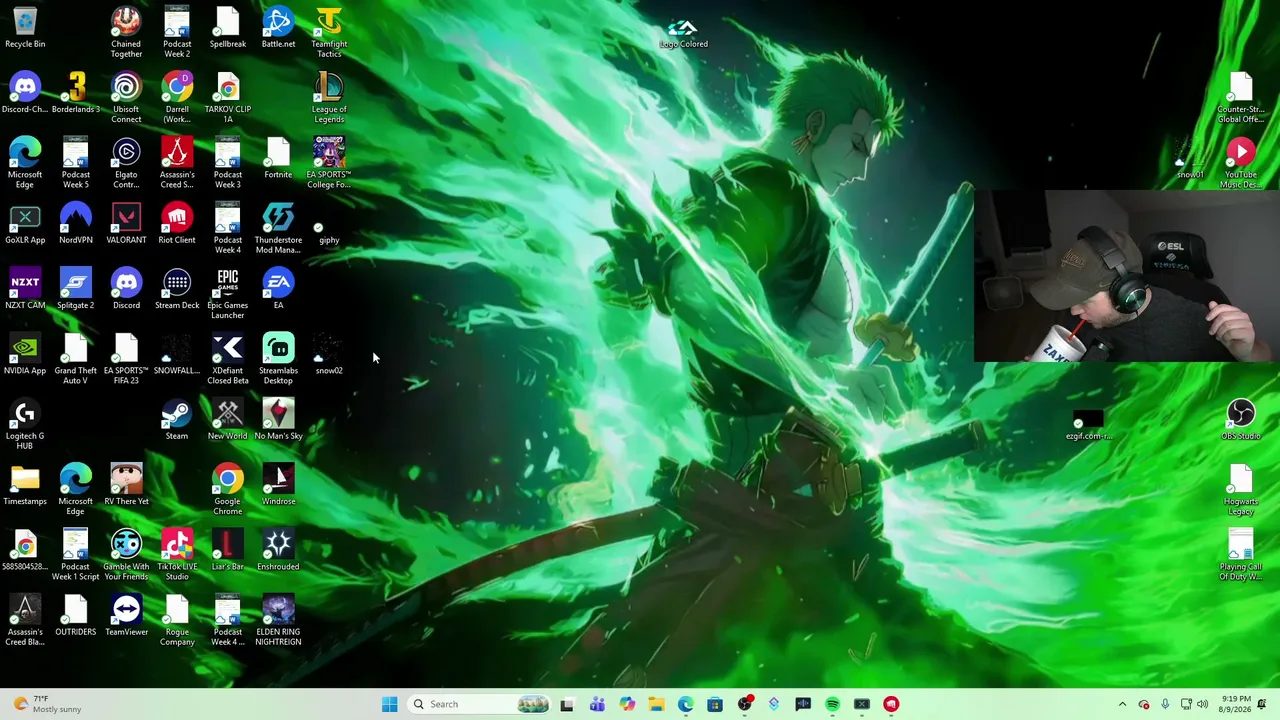Open Logitech G HUB shortcut

point(25,424)
